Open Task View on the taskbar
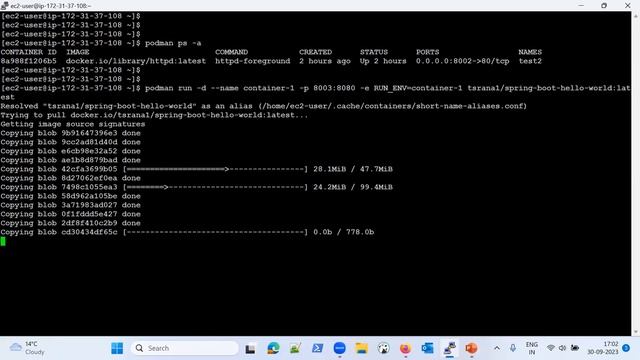The image size is (640, 360). (250, 349)
